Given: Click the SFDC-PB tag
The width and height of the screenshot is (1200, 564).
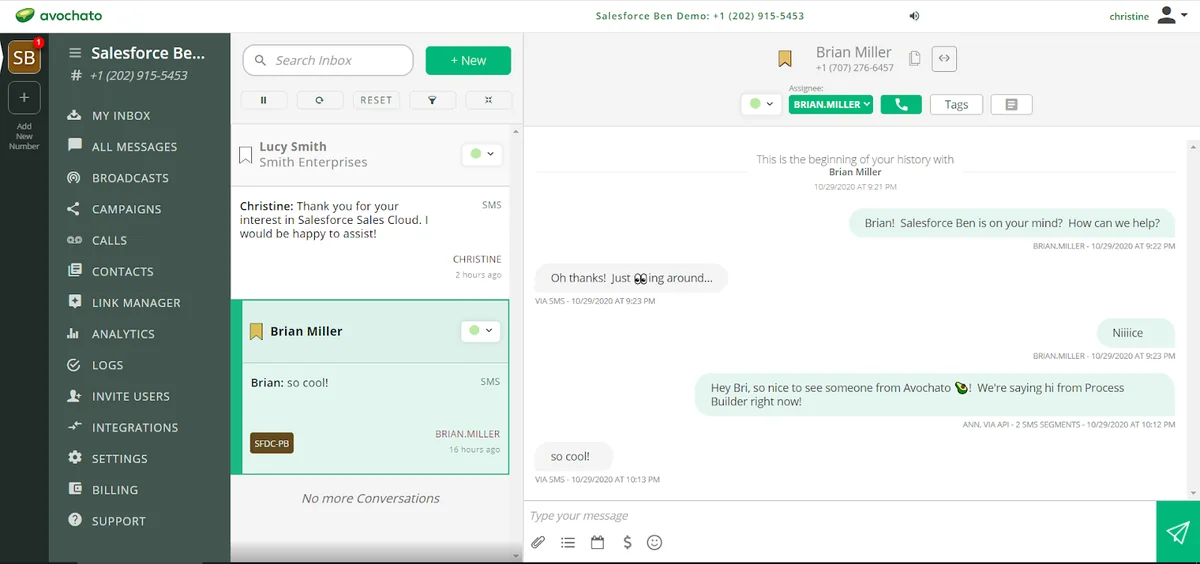Looking at the screenshot, I should pos(272,442).
